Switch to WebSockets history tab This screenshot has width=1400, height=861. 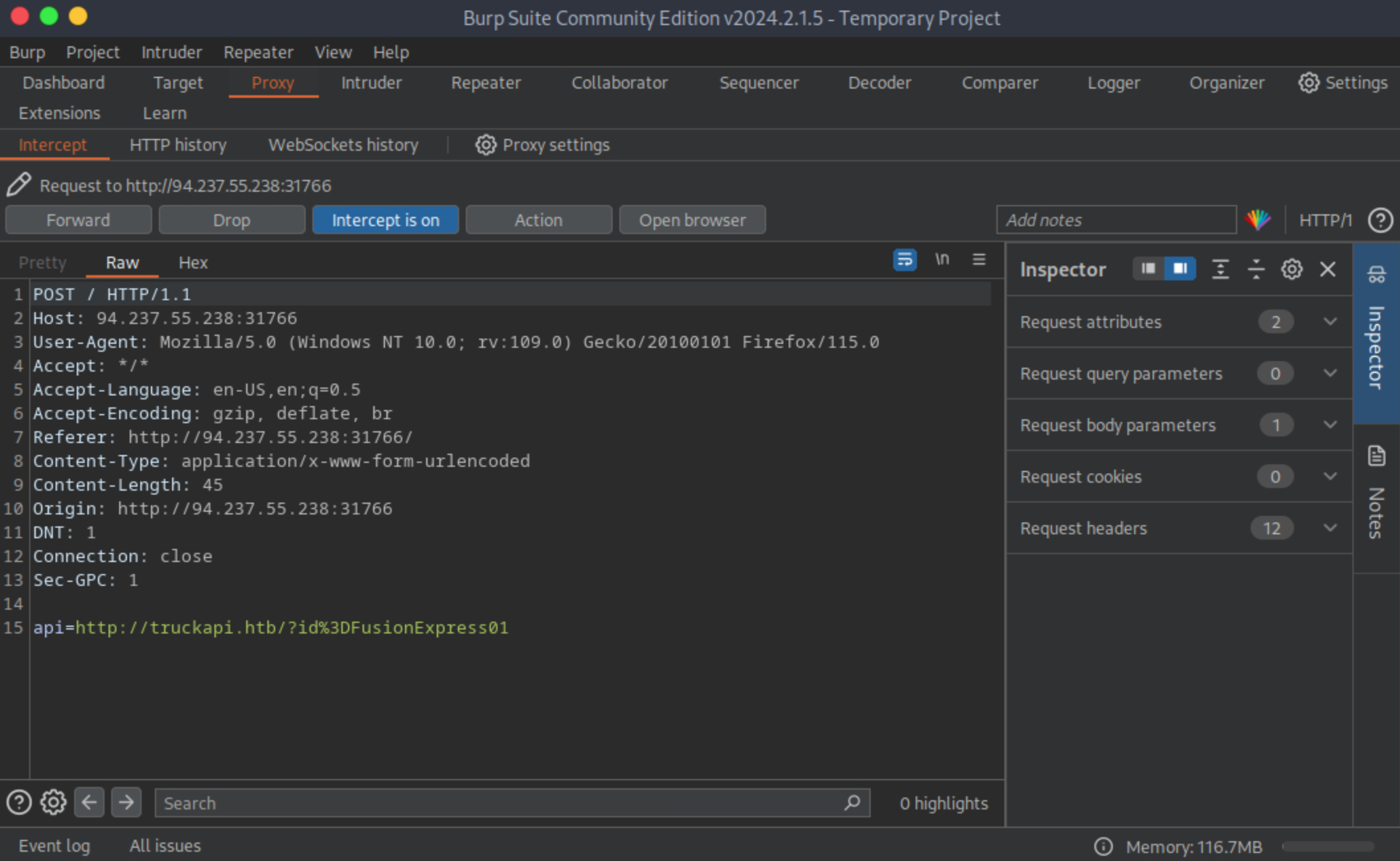coord(343,145)
